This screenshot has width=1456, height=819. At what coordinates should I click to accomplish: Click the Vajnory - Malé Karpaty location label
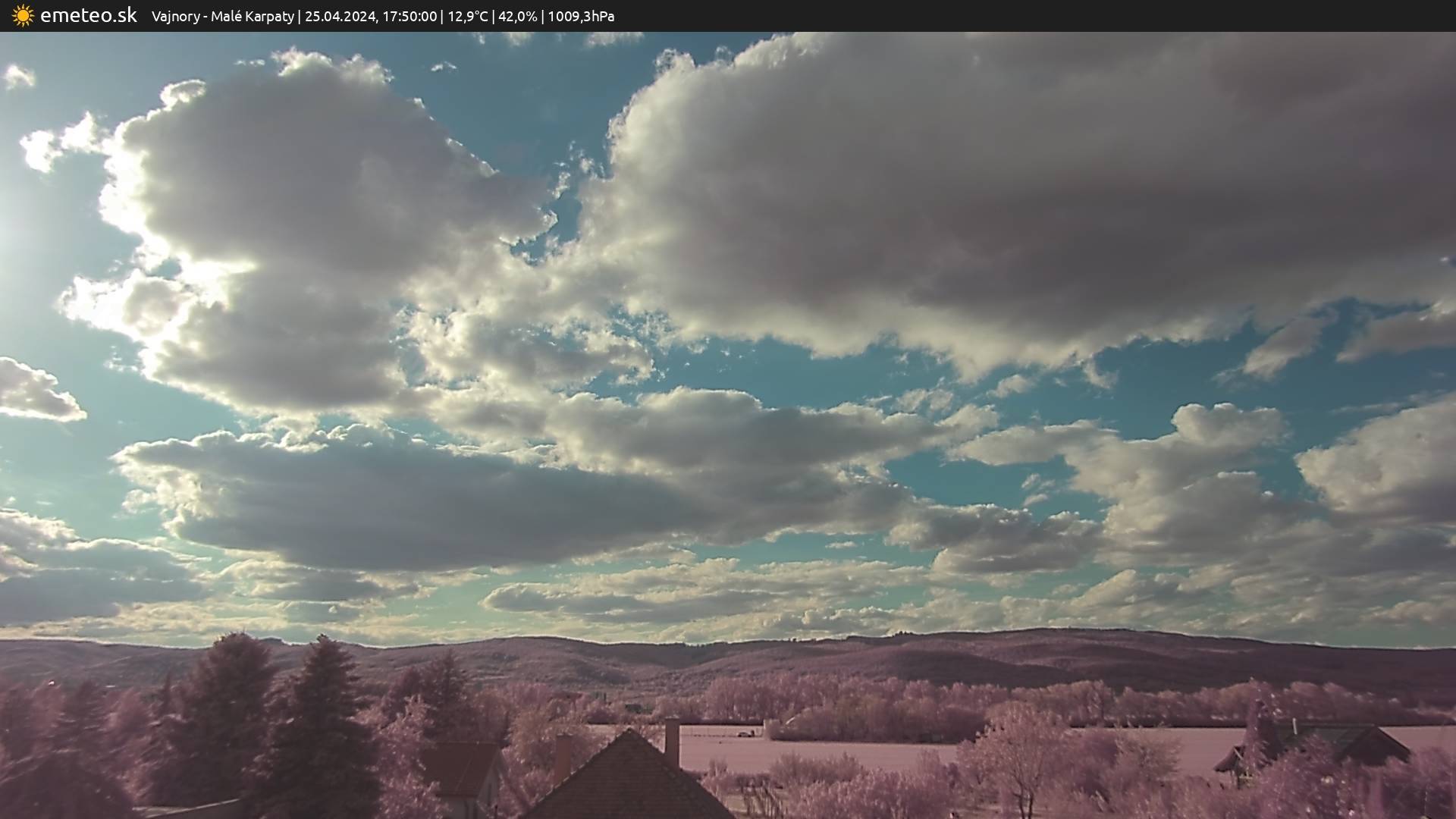[x=222, y=17]
